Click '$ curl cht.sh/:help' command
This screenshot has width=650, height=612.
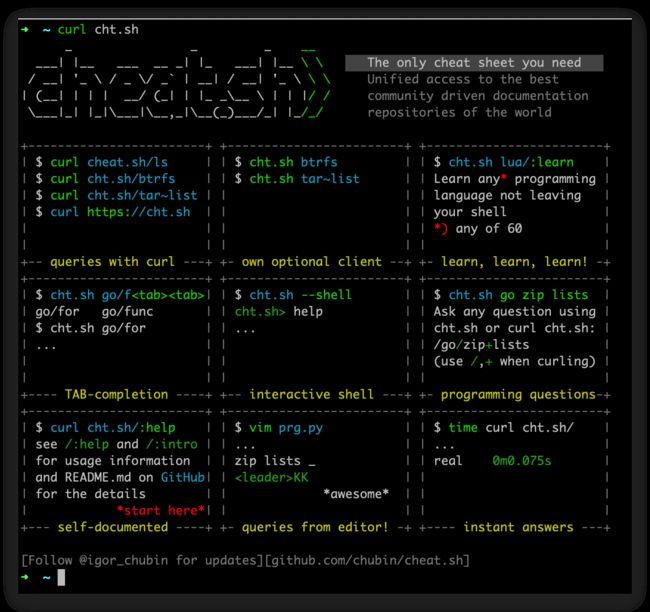pos(105,427)
